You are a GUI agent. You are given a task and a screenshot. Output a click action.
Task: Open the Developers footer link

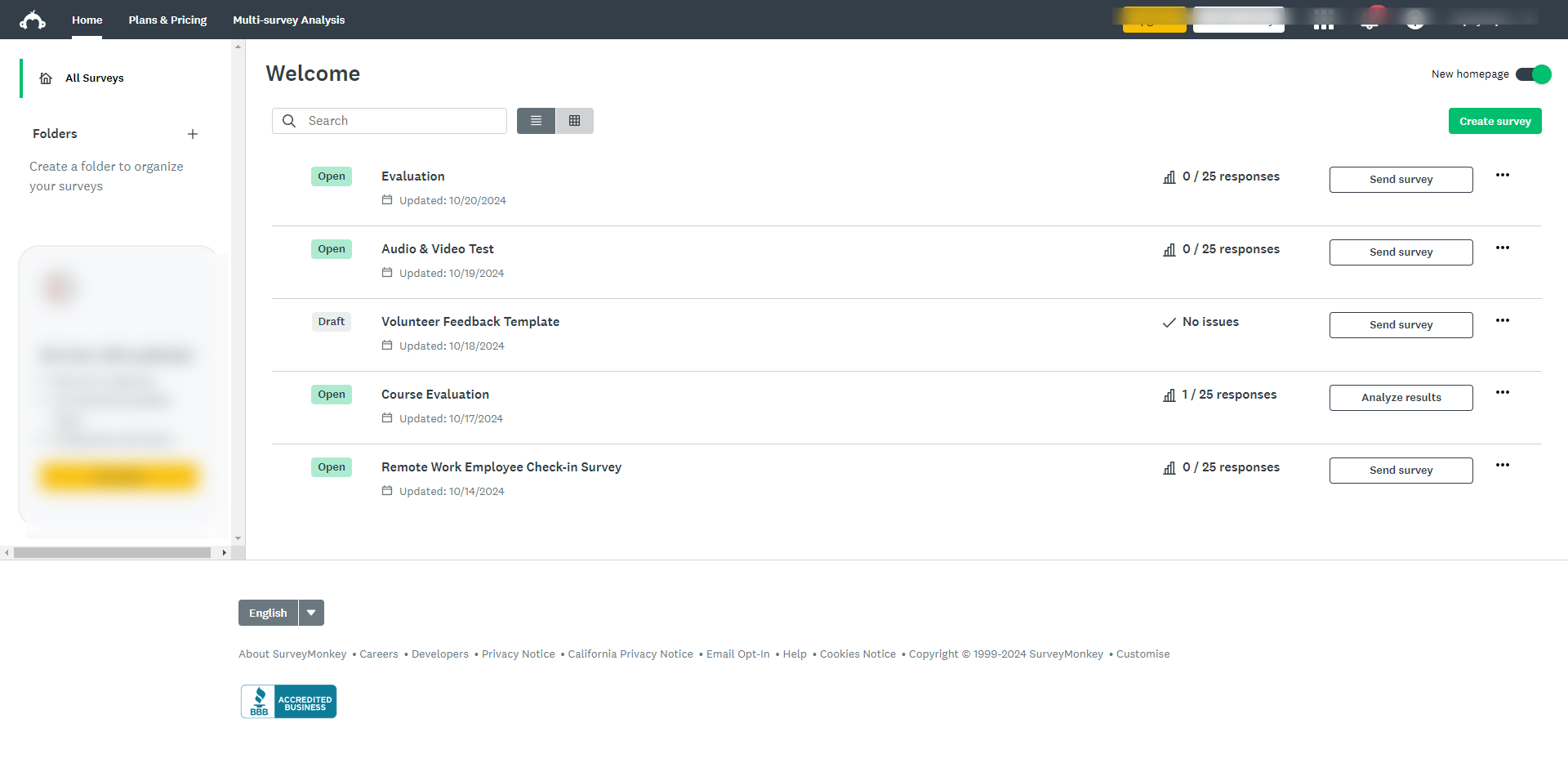click(440, 654)
